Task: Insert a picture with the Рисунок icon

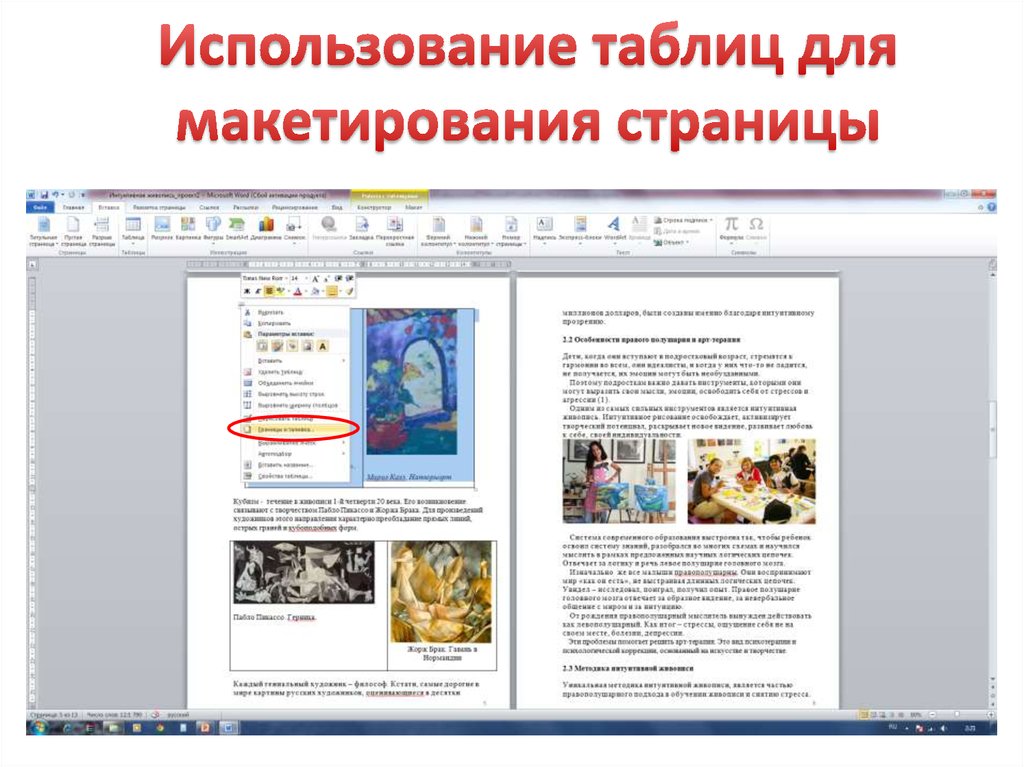Action: tap(162, 229)
